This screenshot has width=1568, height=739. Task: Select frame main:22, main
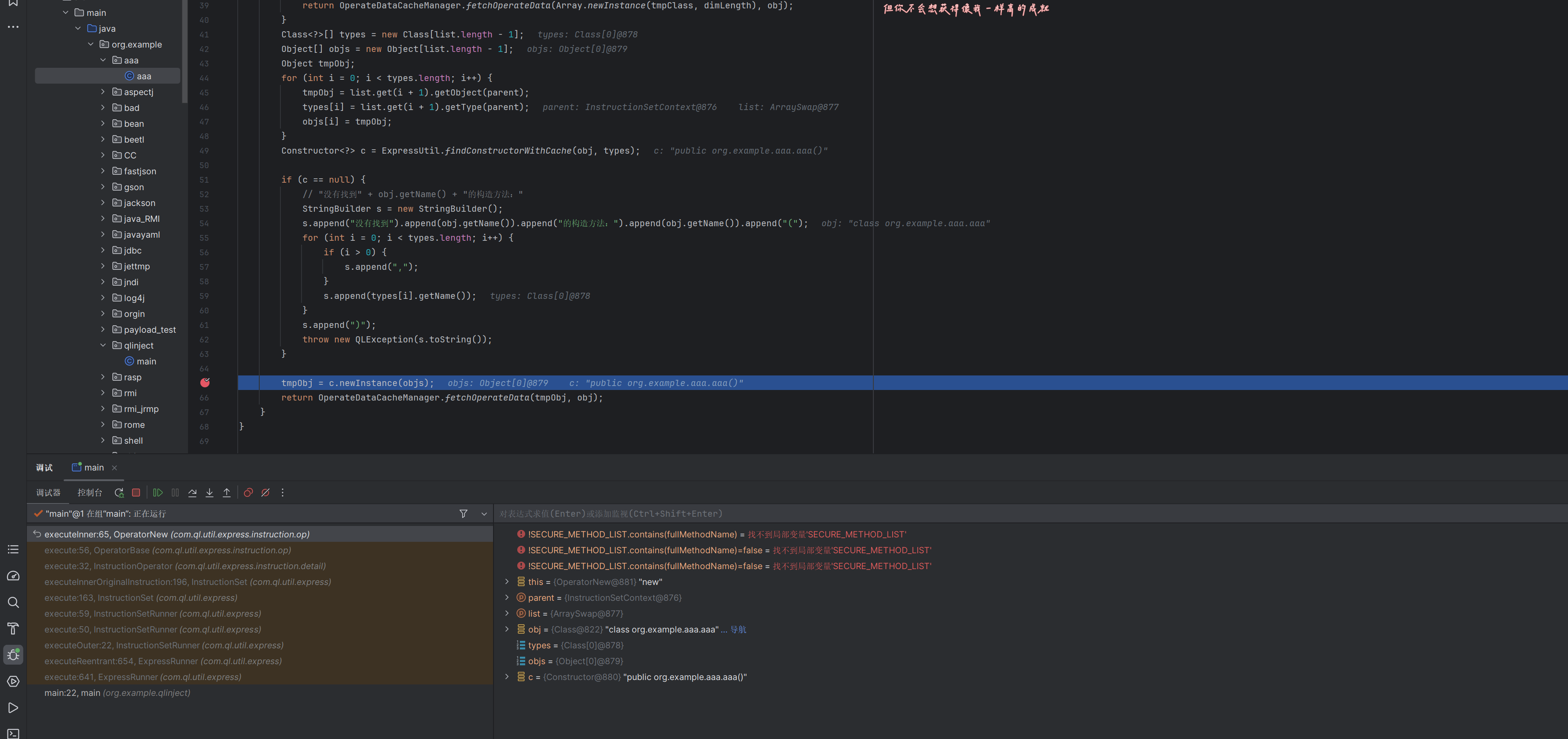click(261, 692)
